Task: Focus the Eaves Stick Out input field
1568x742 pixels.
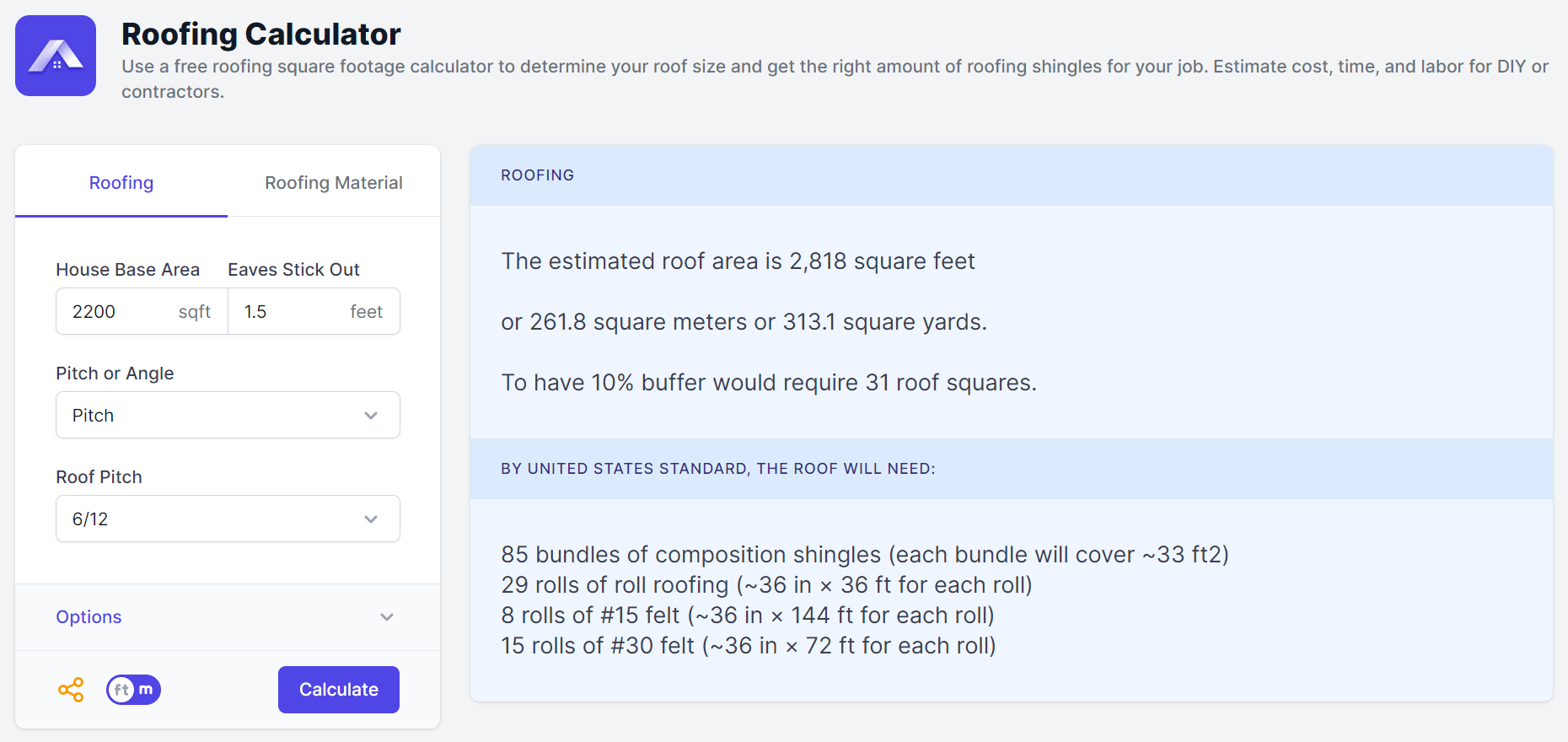Action: coord(291,312)
